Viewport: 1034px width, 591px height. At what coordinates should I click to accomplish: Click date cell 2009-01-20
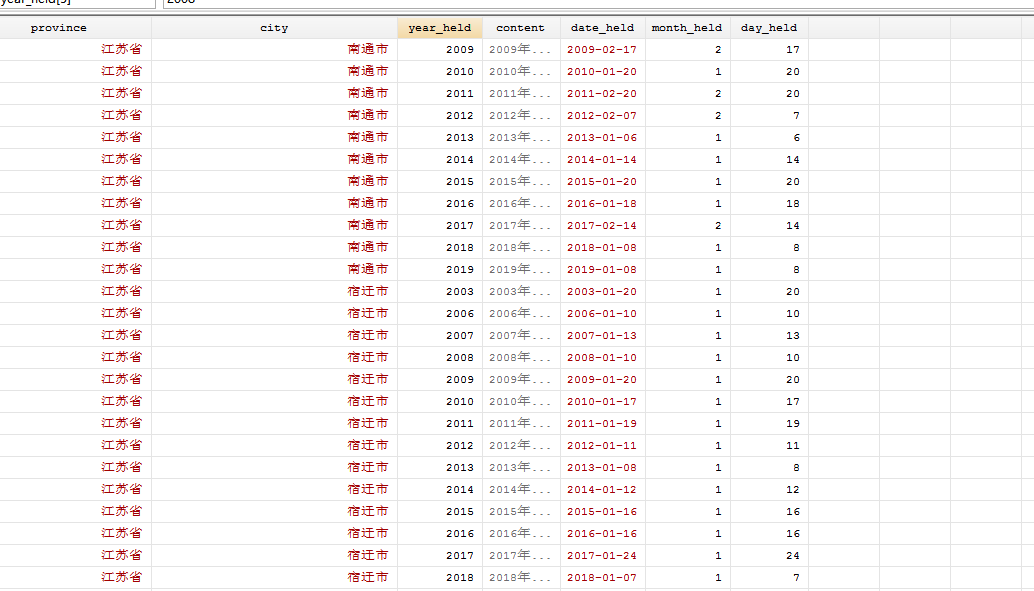pyautogui.click(x=602, y=379)
